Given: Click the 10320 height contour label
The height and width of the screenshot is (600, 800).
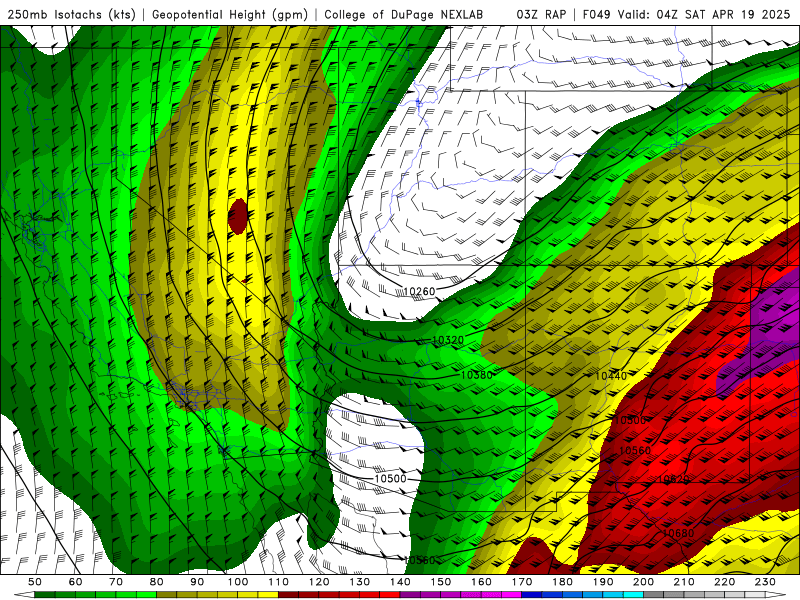Looking at the screenshot, I should 447,340.
